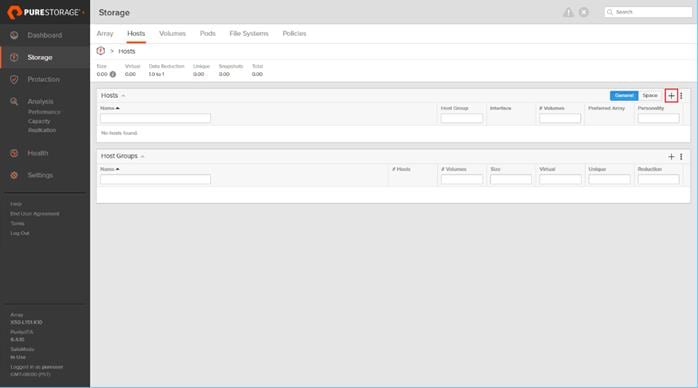Click the Size info icon
The width and height of the screenshot is (698, 388).
[113, 74]
